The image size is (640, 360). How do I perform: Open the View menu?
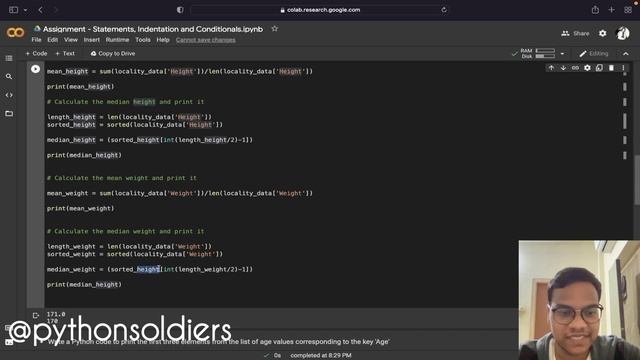pos(71,40)
